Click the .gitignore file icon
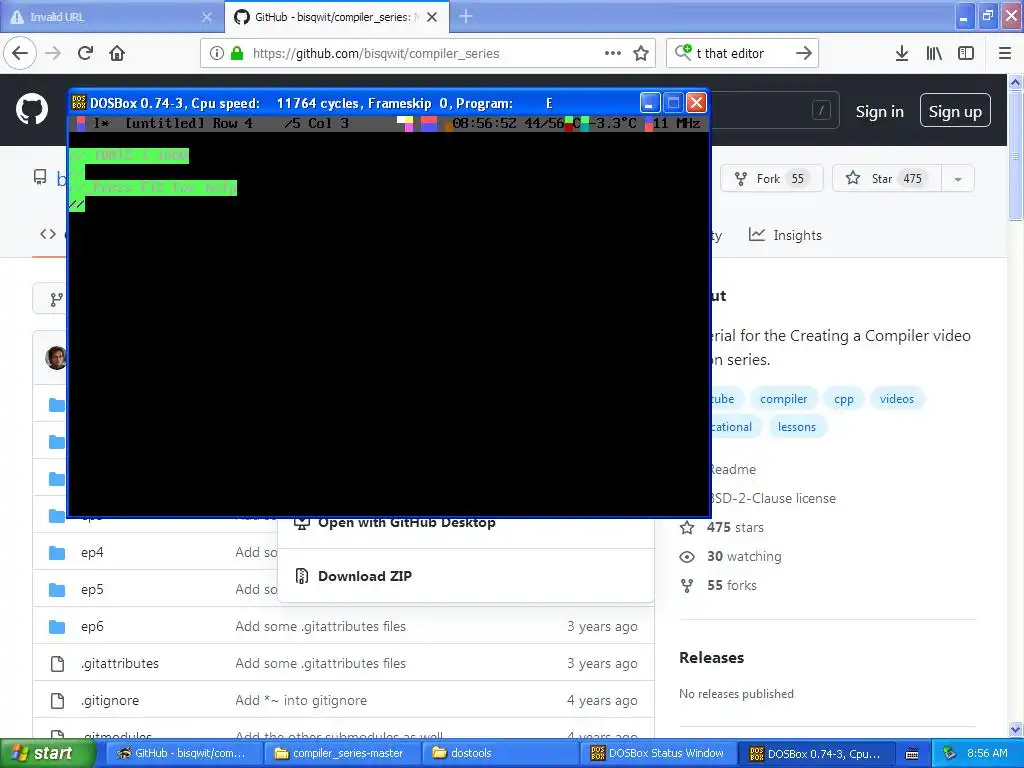The image size is (1024, 768). pos(57,701)
